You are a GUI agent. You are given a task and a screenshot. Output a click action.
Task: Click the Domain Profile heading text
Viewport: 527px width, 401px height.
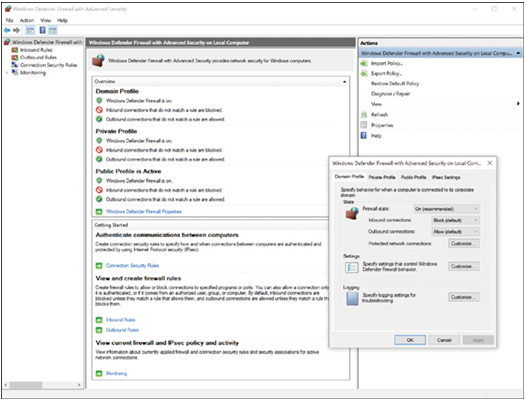[117, 91]
